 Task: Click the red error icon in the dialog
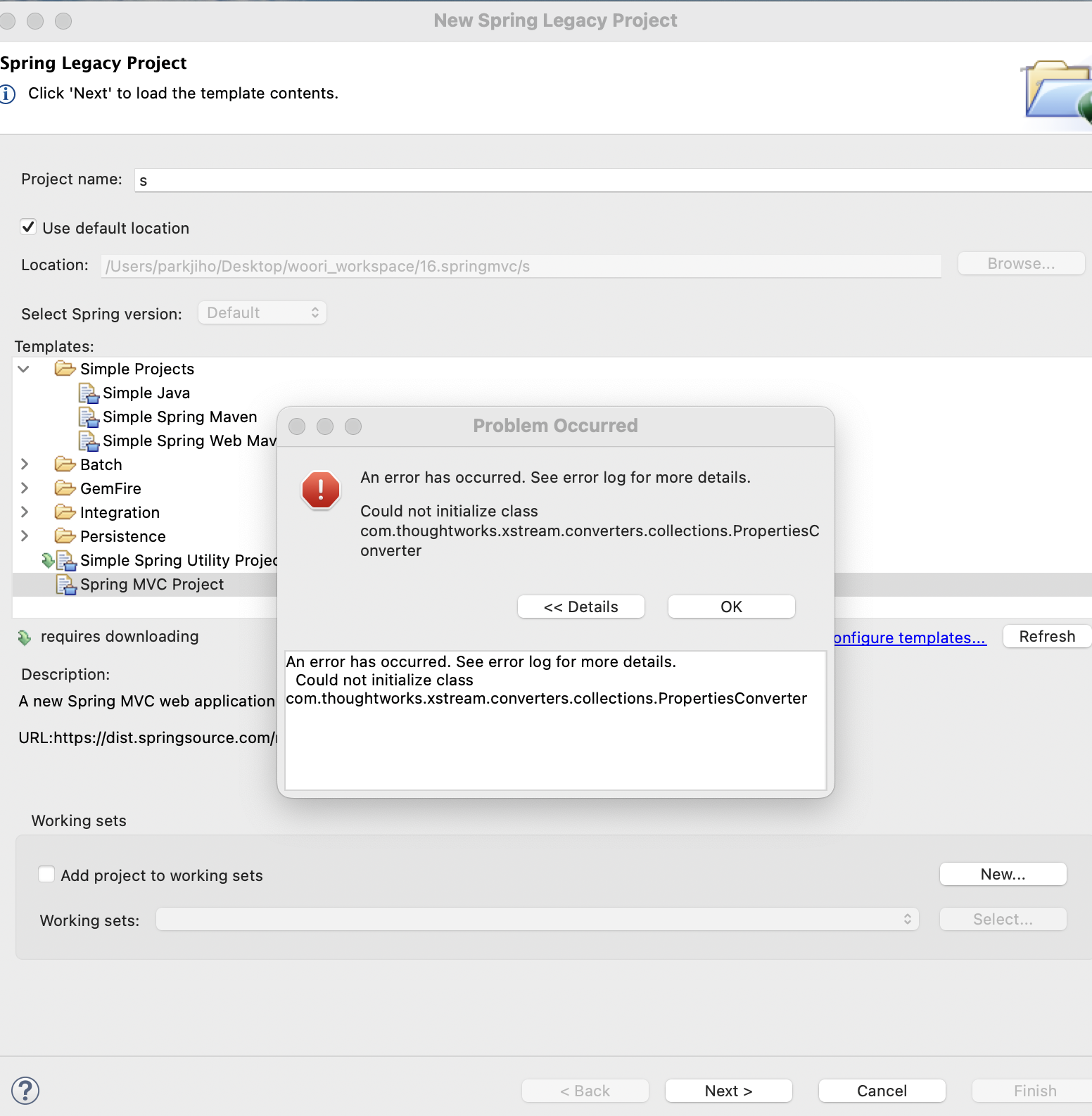321,490
